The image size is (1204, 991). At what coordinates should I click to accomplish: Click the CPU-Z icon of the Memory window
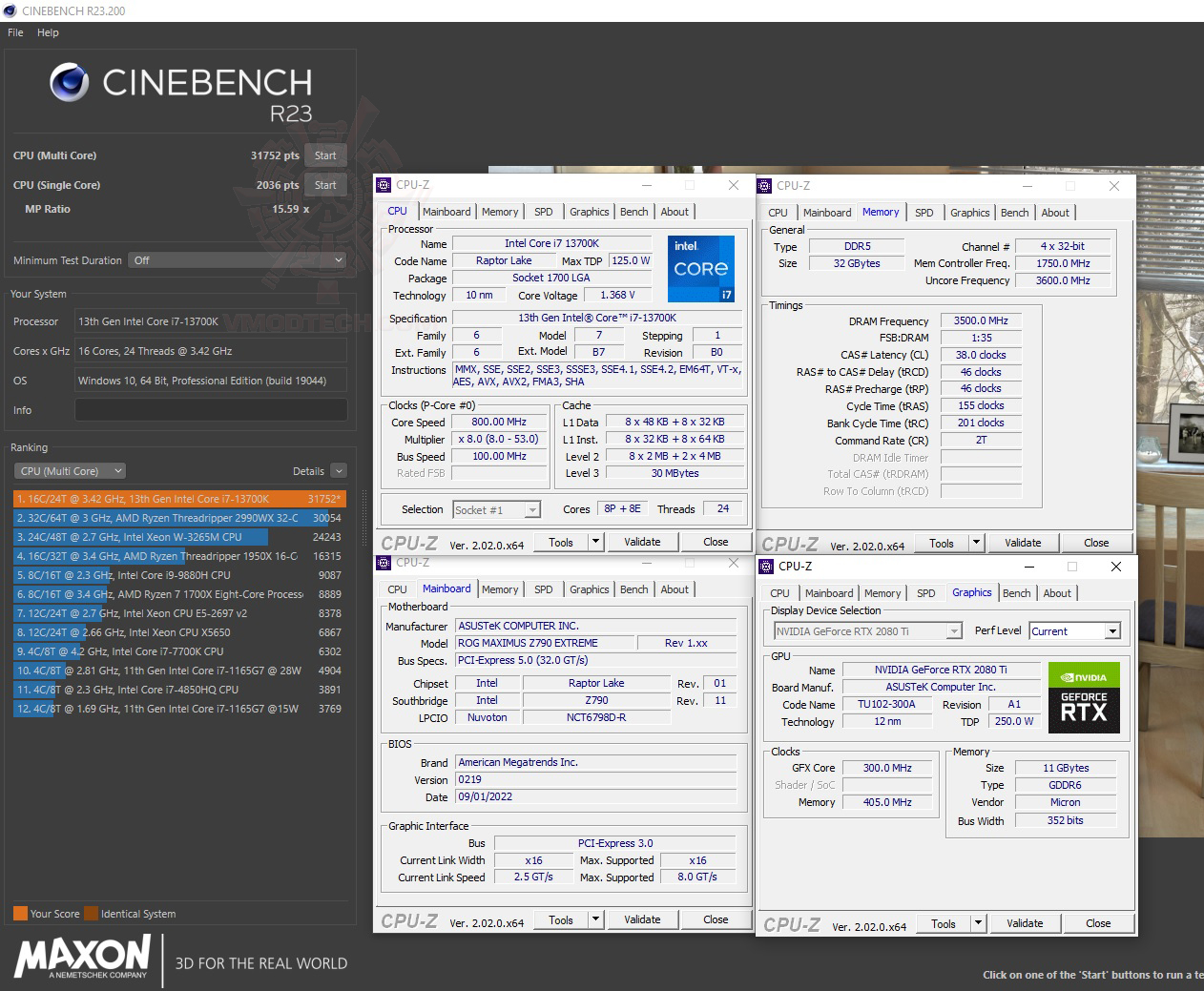(x=764, y=186)
